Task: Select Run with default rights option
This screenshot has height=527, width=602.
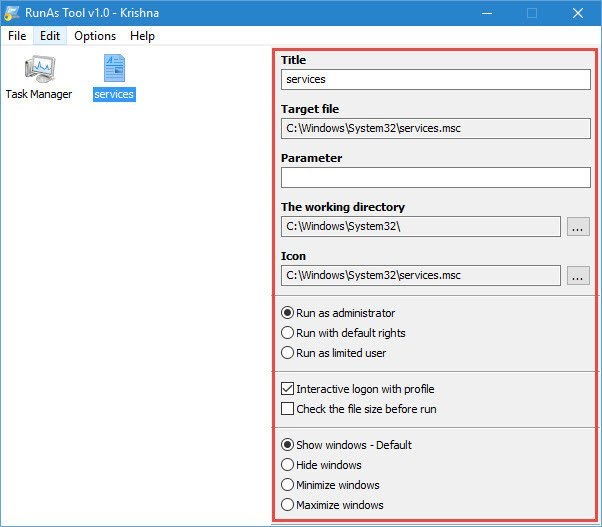Action: click(x=288, y=333)
